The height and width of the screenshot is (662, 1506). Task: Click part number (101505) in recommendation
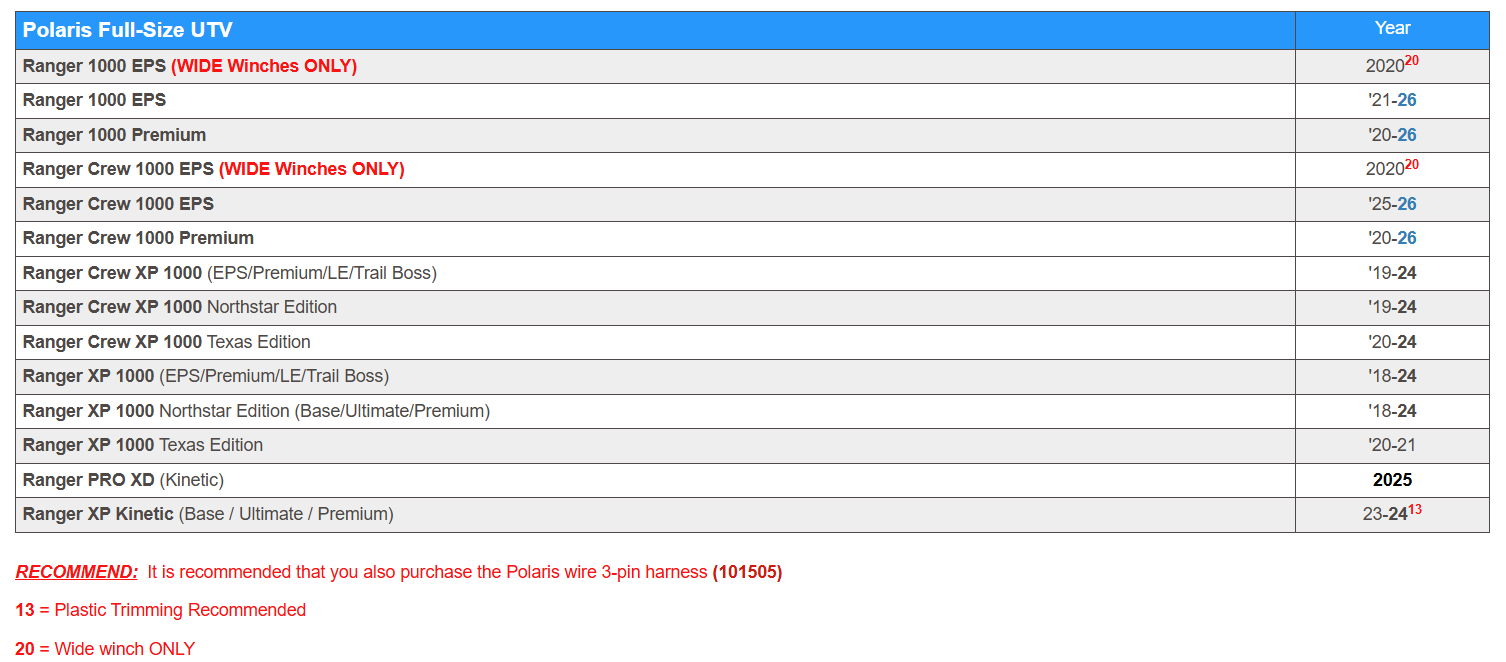click(747, 572)
